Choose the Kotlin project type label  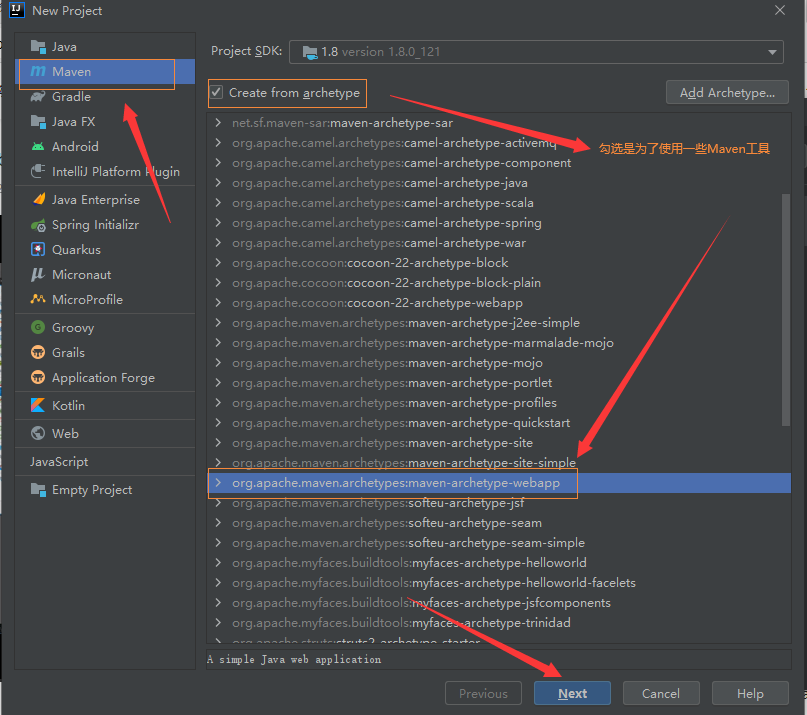point(68,405)
